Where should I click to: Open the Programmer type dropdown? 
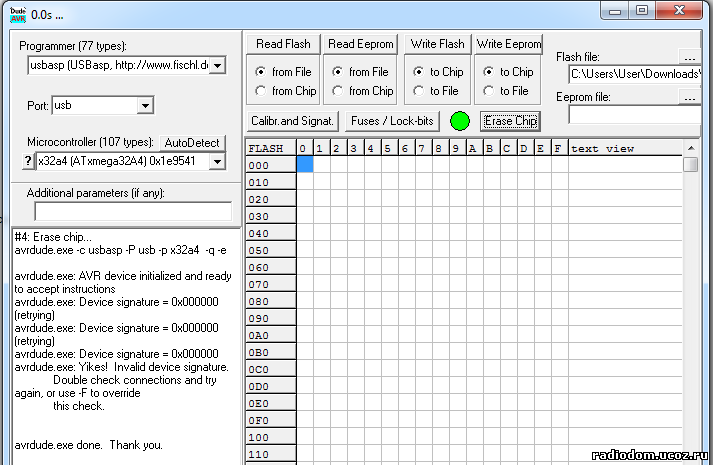pyautogui.click(x=218, y=65)
